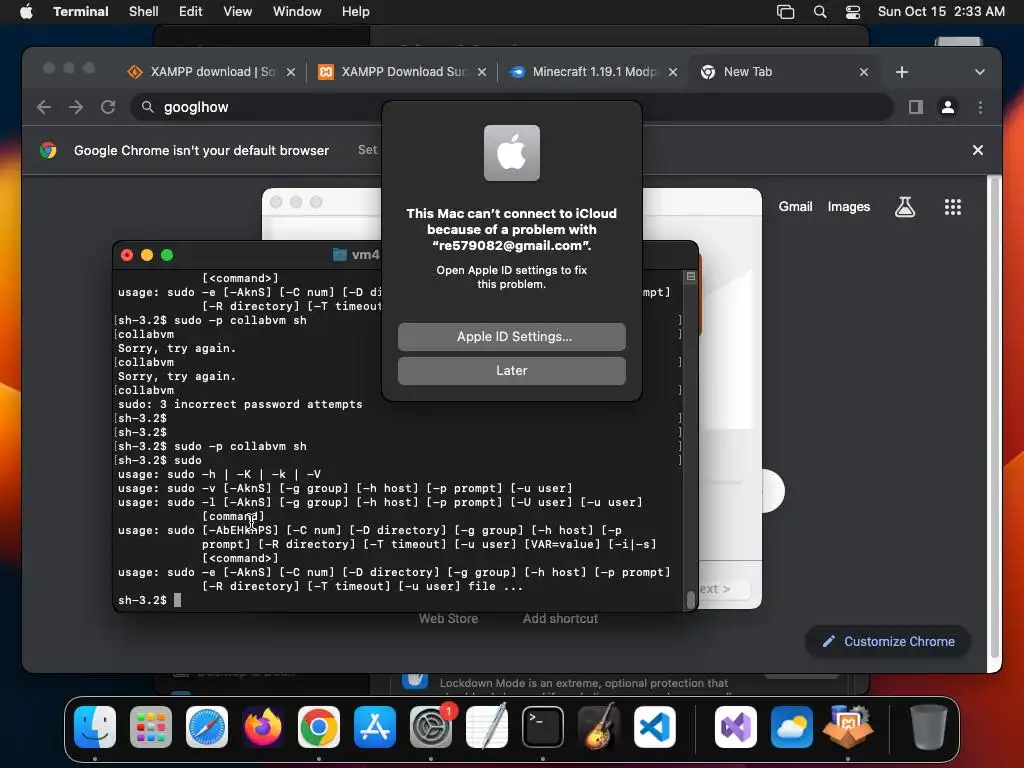Open a new Chrome tab

tap(902, 72)
